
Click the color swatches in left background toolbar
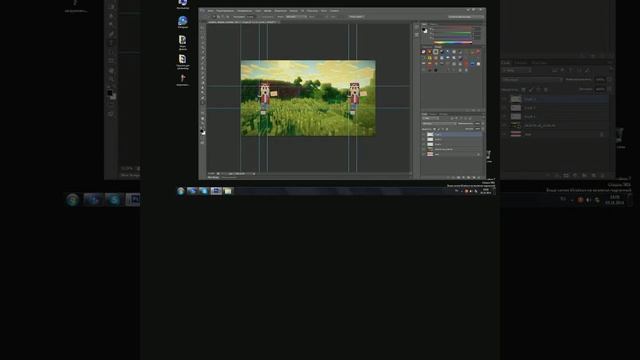(x=111, y=94)
